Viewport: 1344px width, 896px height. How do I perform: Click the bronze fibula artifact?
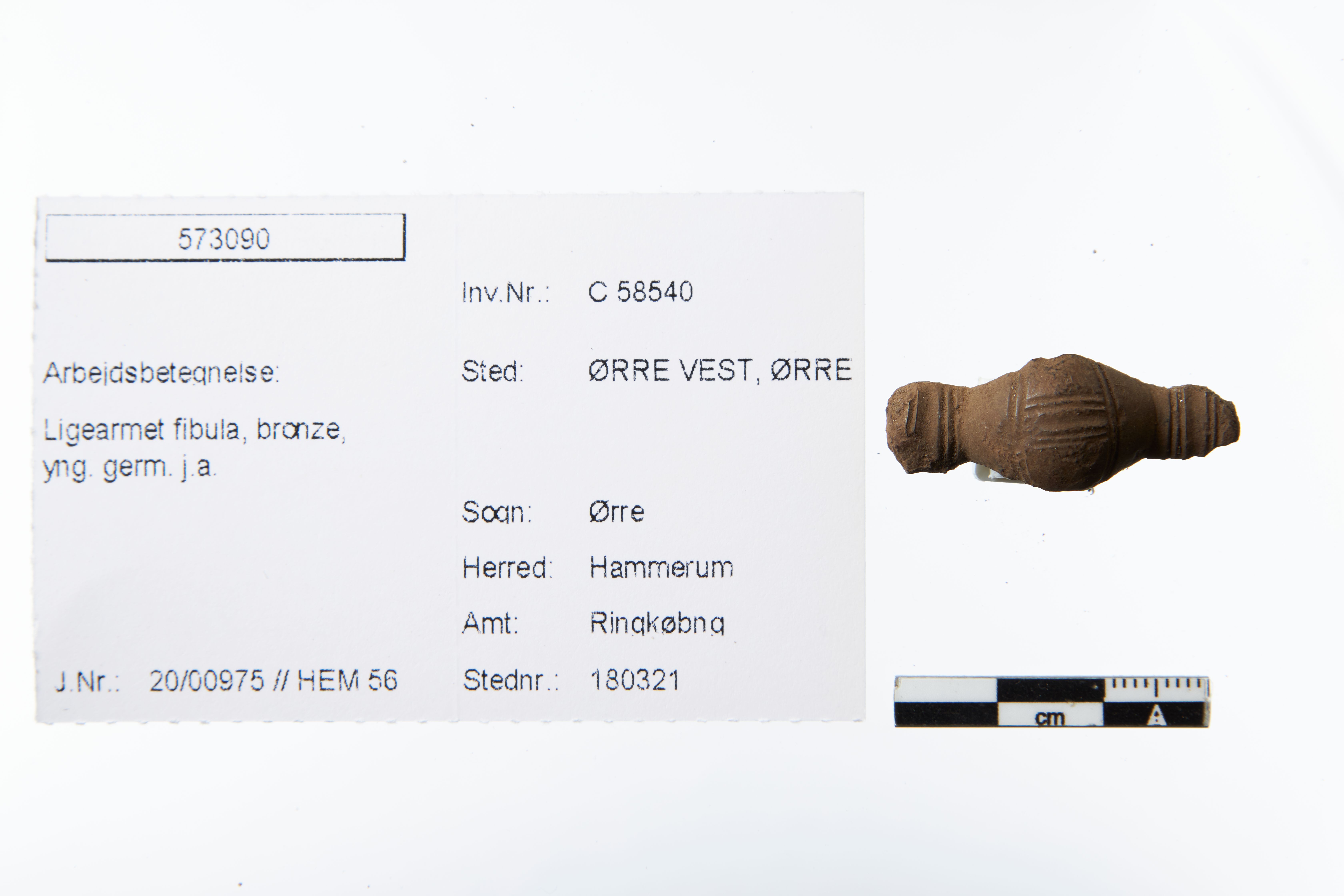pos(1063,423)
